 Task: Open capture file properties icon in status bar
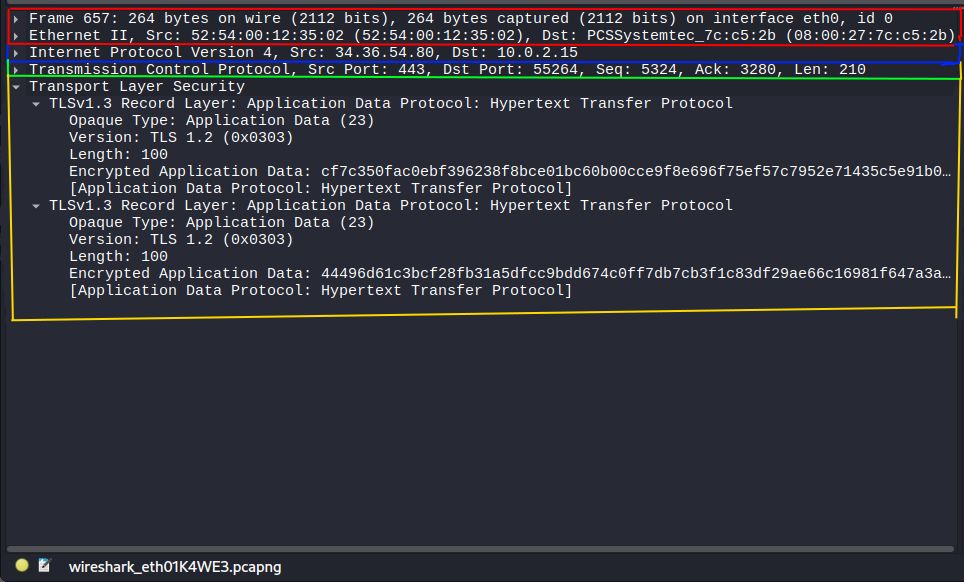(44, 566)
